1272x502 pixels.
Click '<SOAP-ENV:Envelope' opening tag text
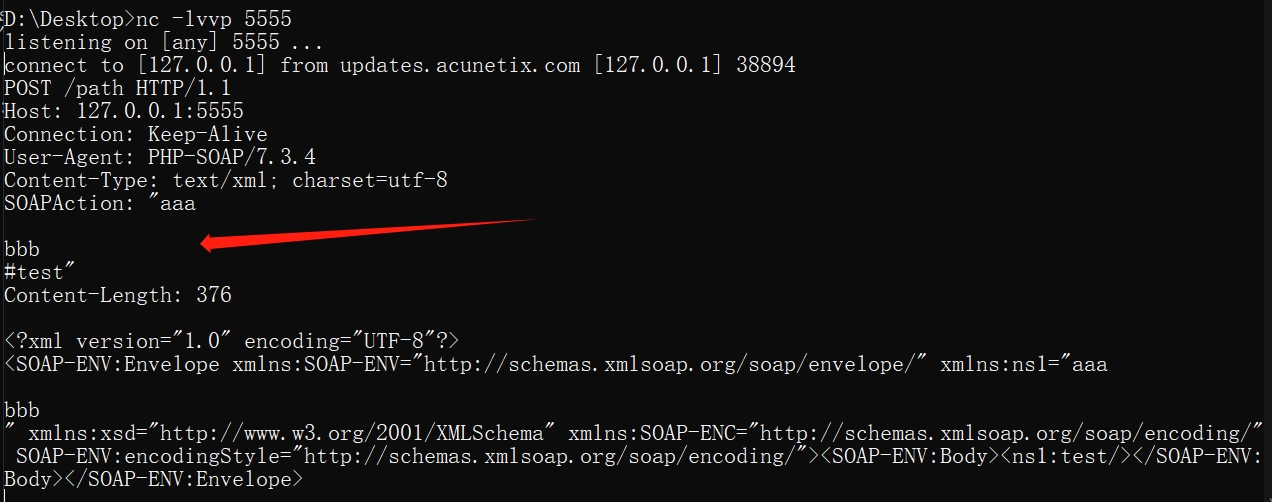[112, 364]
